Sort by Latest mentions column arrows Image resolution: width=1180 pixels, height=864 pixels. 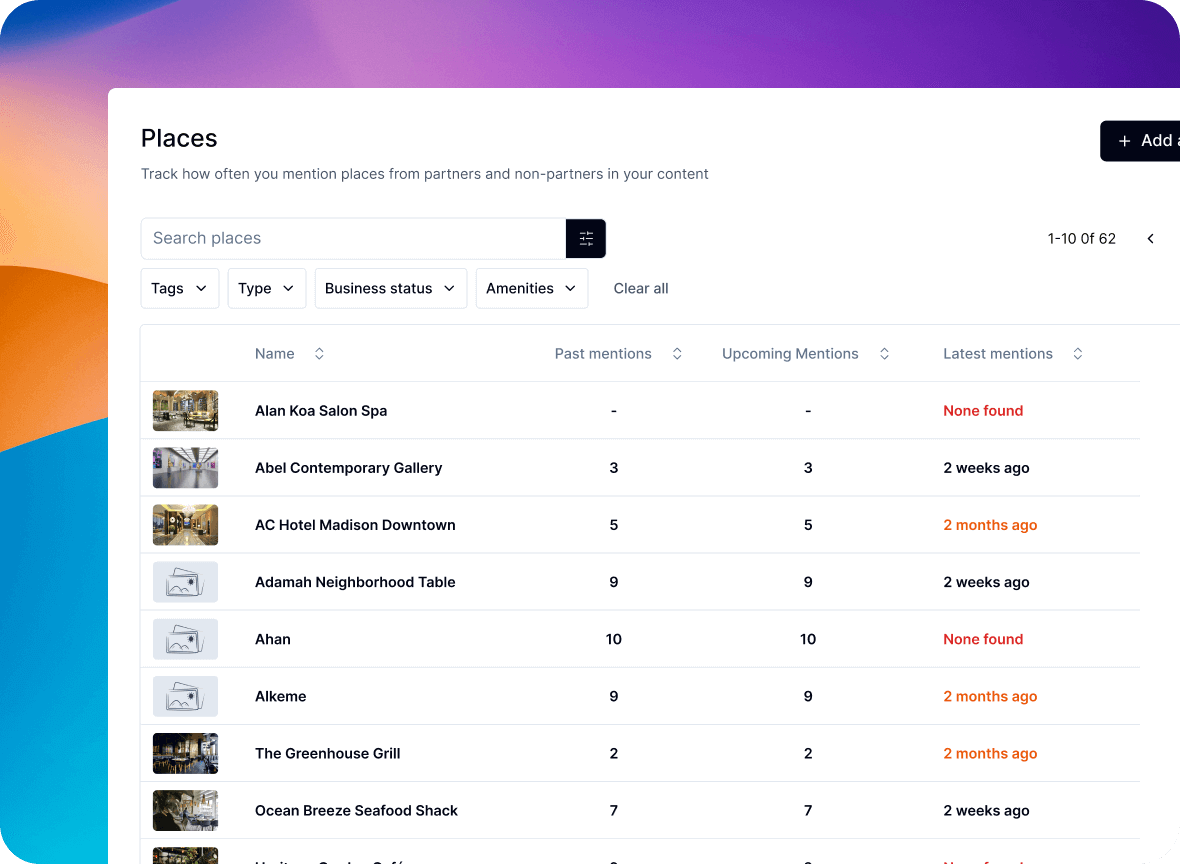(1077, 354)
